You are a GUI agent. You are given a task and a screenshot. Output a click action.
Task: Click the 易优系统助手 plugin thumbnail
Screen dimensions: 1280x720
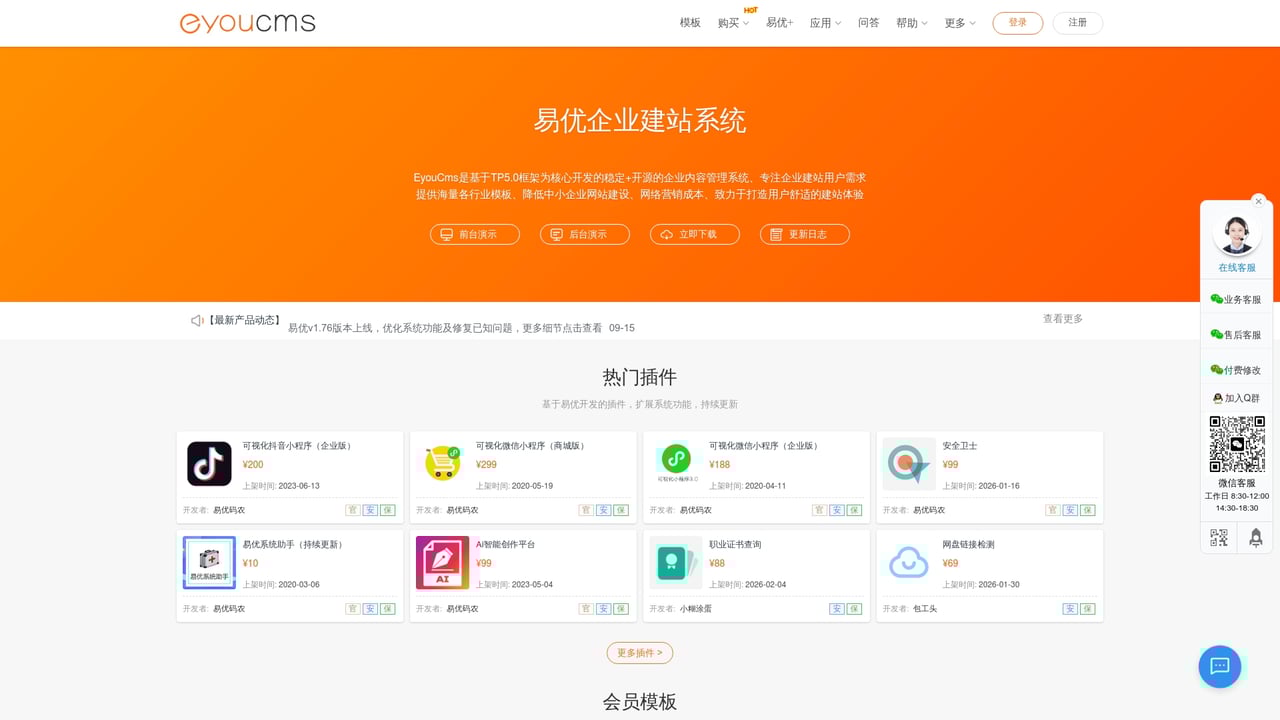(208, 561)
